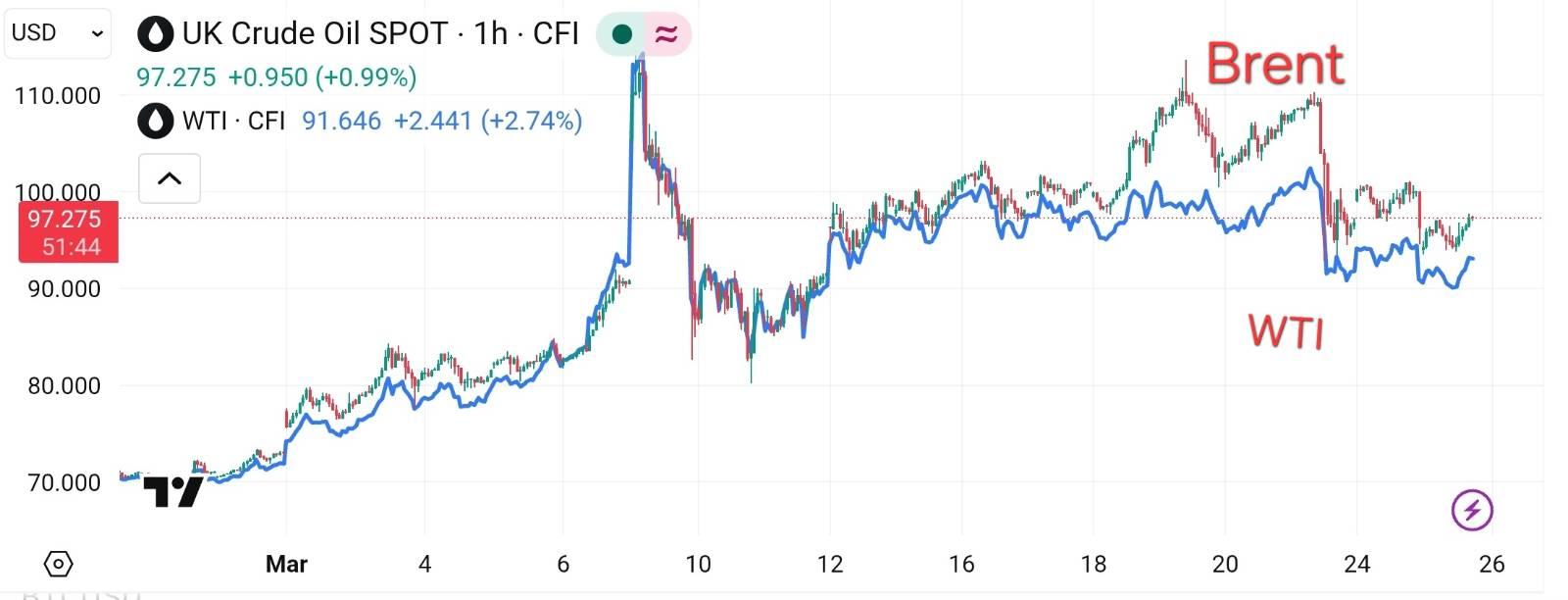The height and width of the screenshot is (600, 1568).
Task: Click the red 97.275 current price tag
Action: (69, 231)
